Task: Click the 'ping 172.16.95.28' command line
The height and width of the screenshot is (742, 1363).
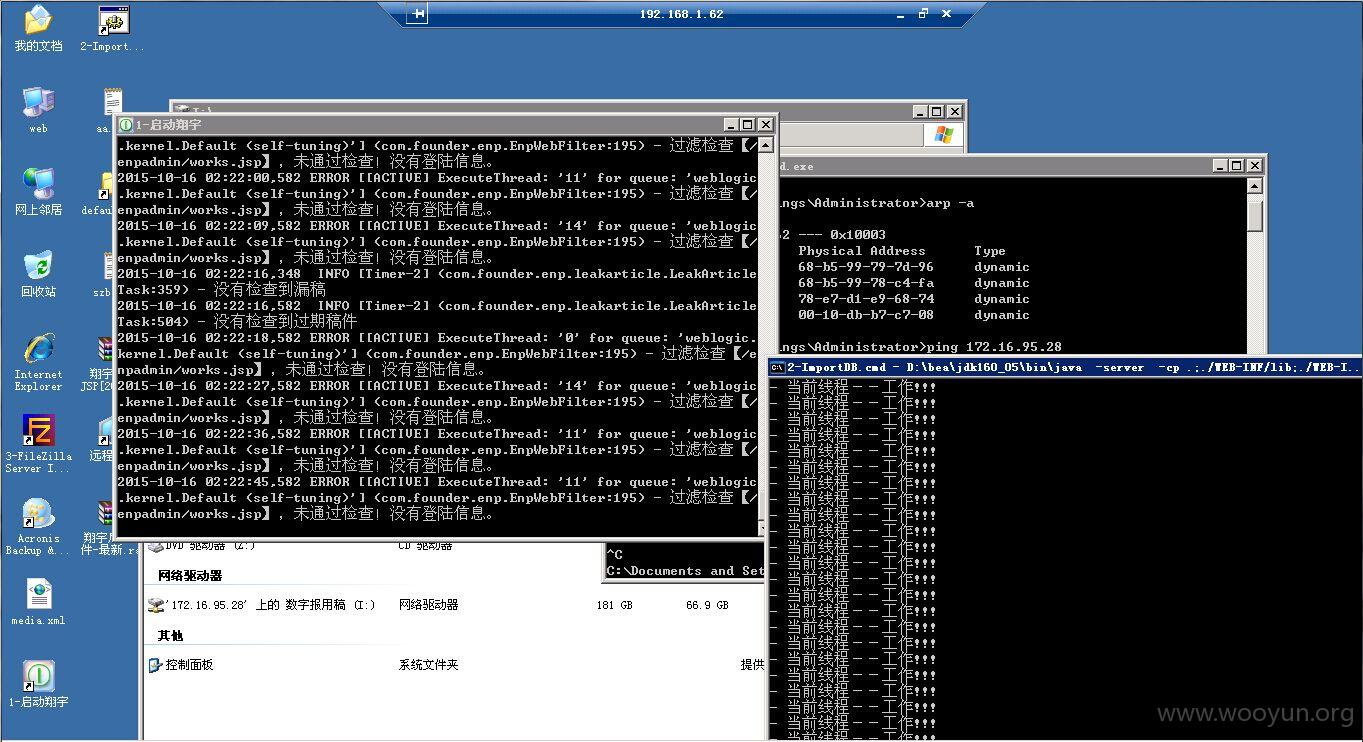Action: tap(995, 347)
